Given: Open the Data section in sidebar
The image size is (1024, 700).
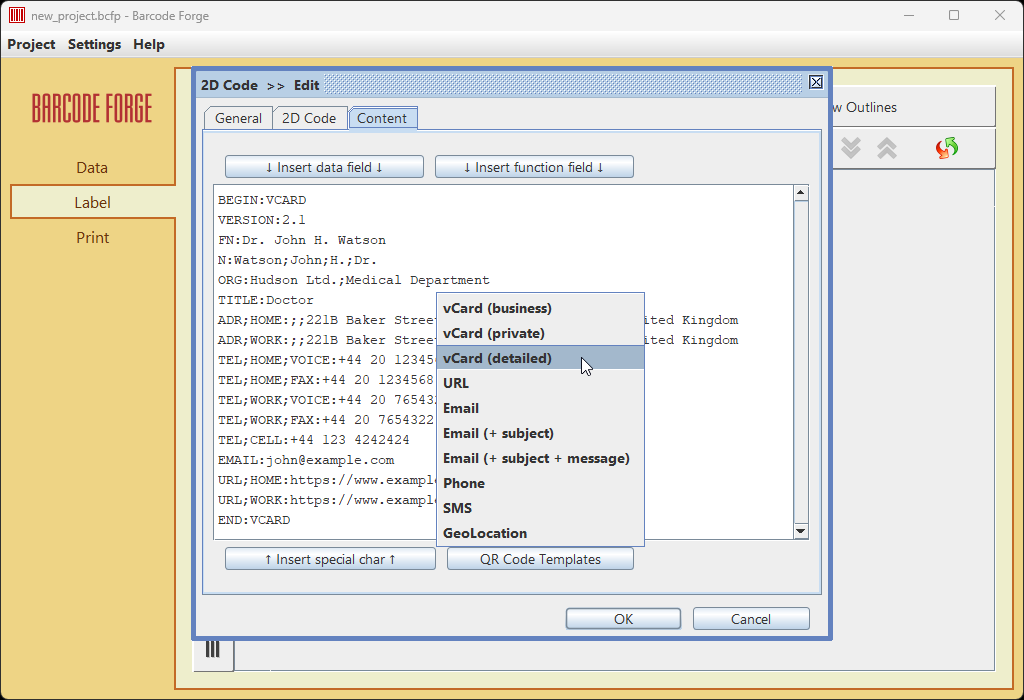Looking at the screenshot, I should (92, 168).
